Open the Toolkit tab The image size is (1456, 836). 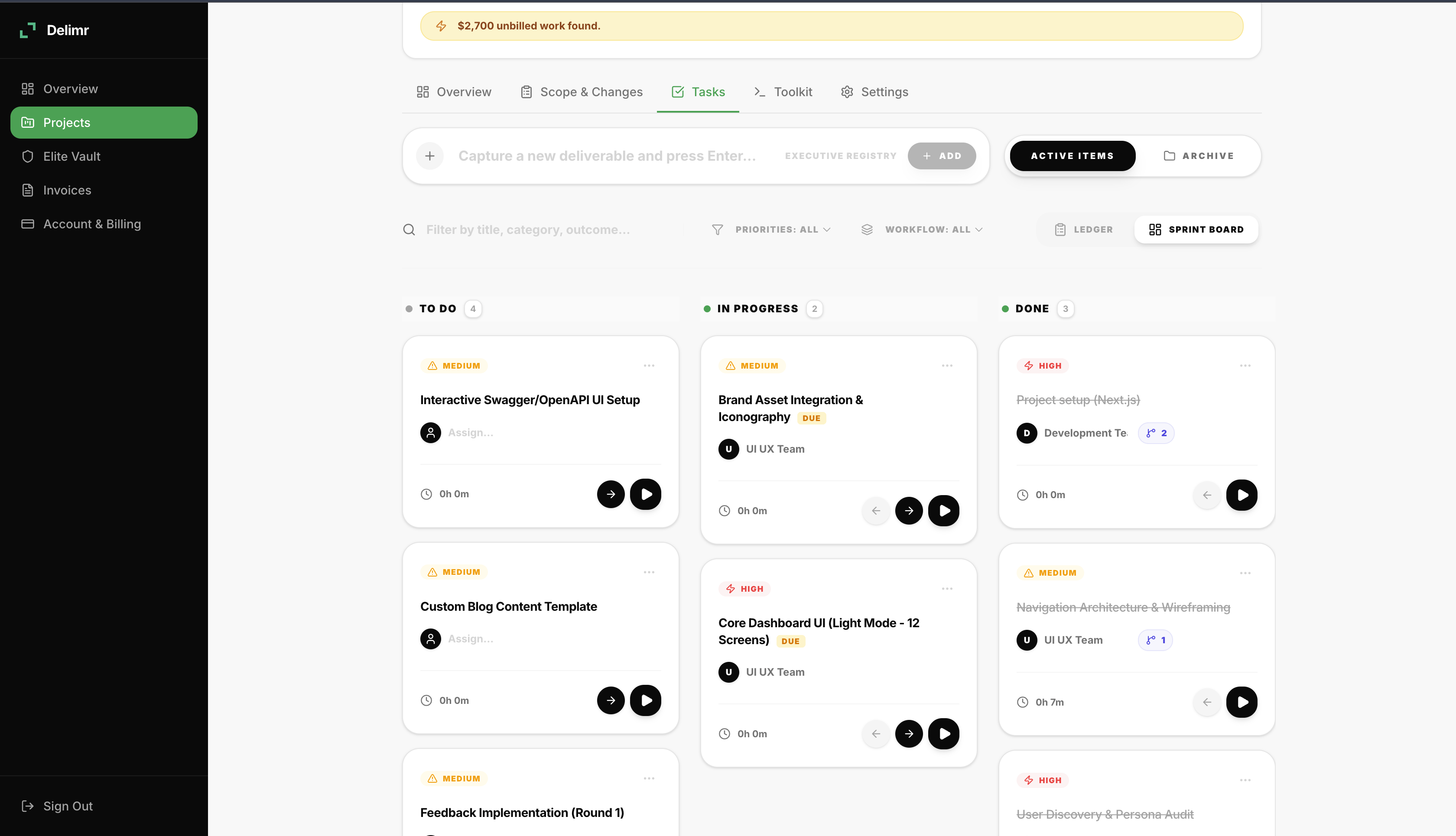tap(783, 92)
